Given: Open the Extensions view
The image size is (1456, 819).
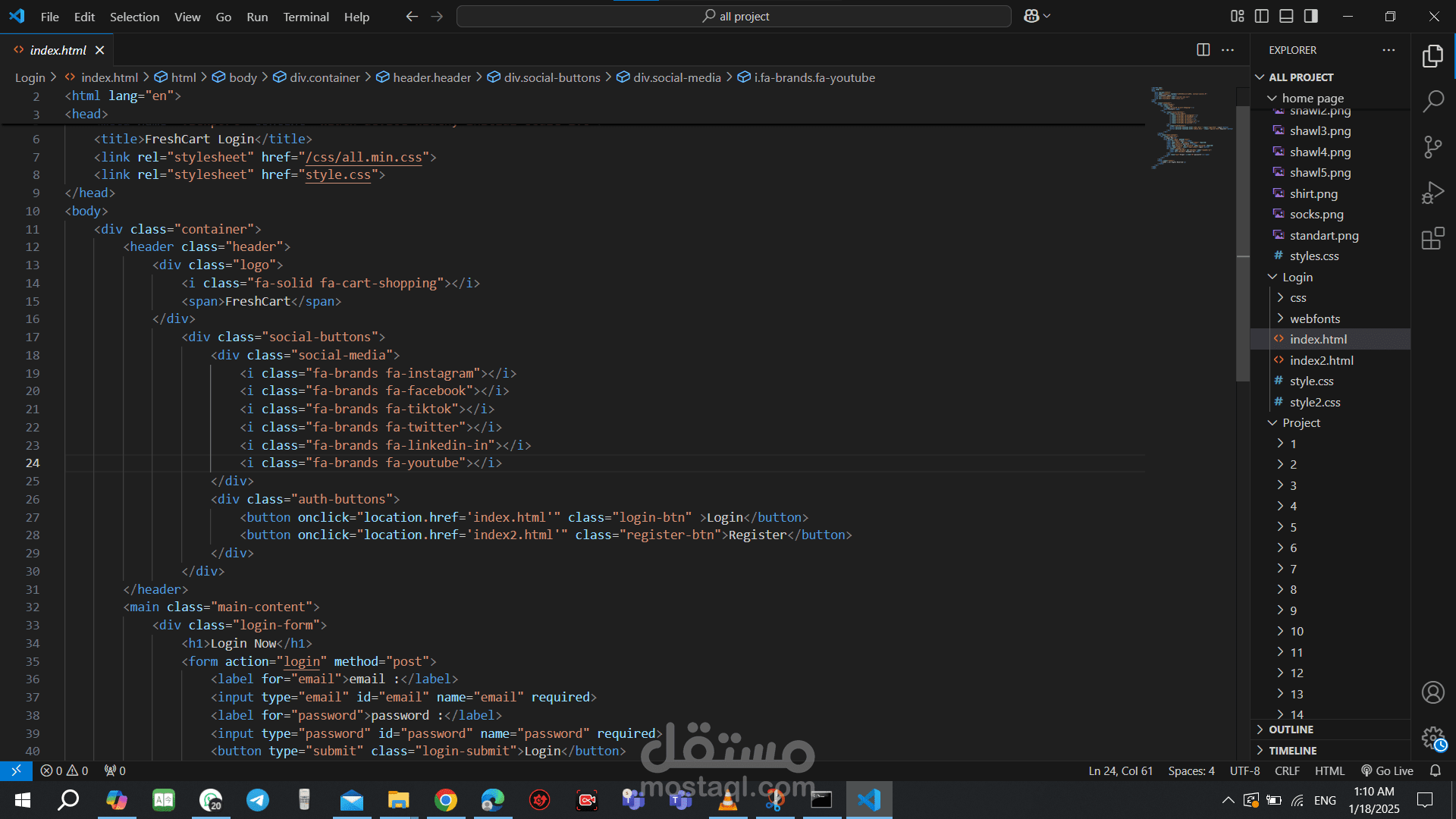Looking at the screenshot, I should coord(1432,240).
